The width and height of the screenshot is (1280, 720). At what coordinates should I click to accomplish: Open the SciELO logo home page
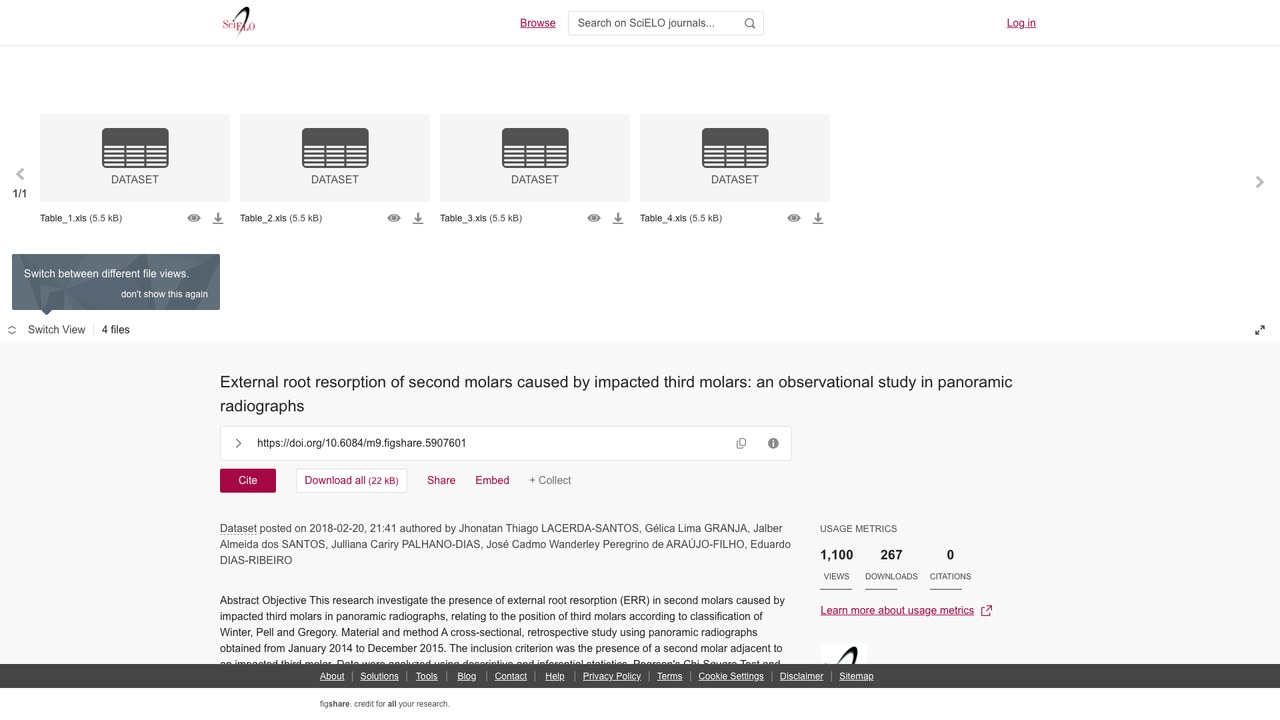[x=239, y=22]
